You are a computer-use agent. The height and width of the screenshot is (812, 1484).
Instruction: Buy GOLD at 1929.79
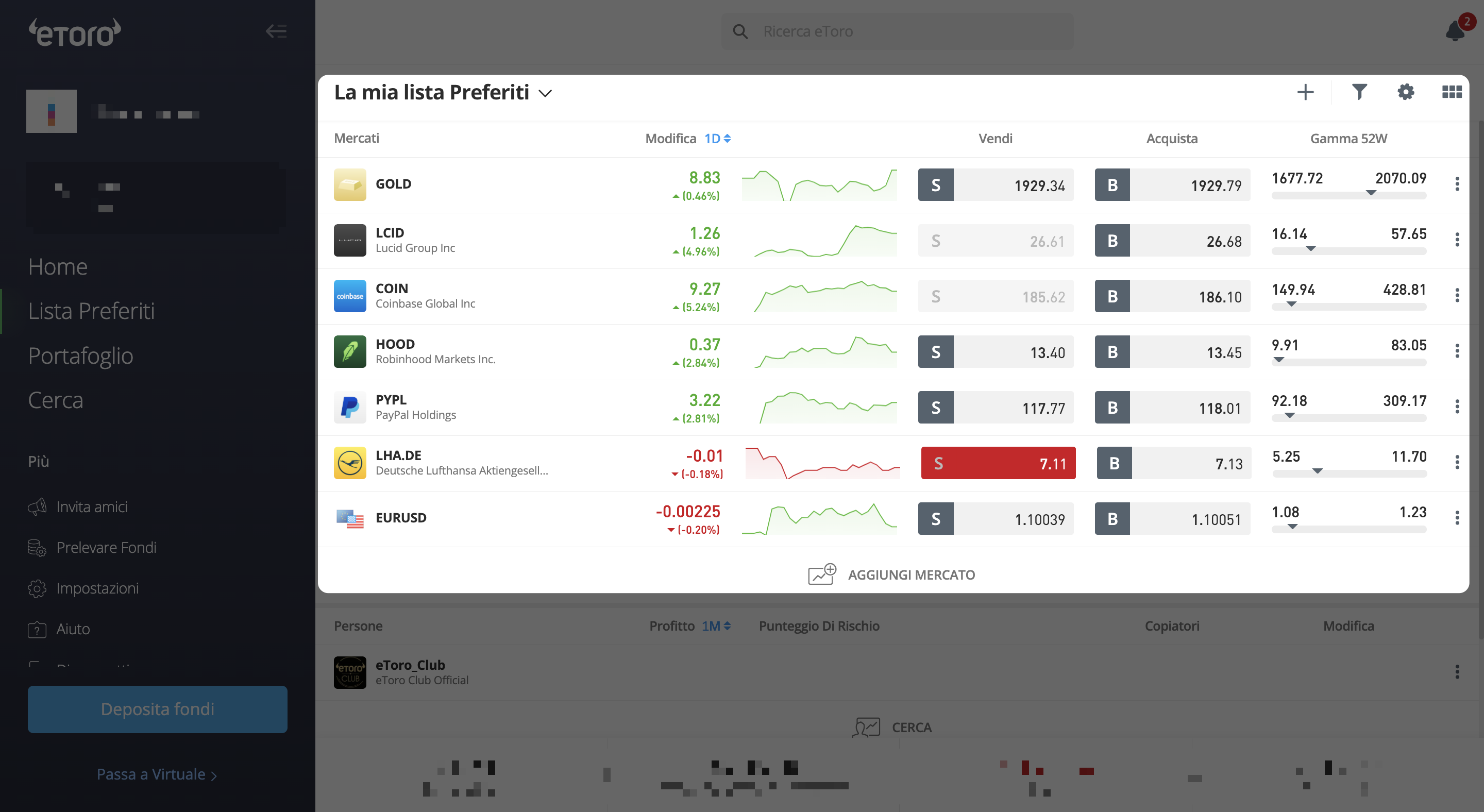[x=1172, y=185]
